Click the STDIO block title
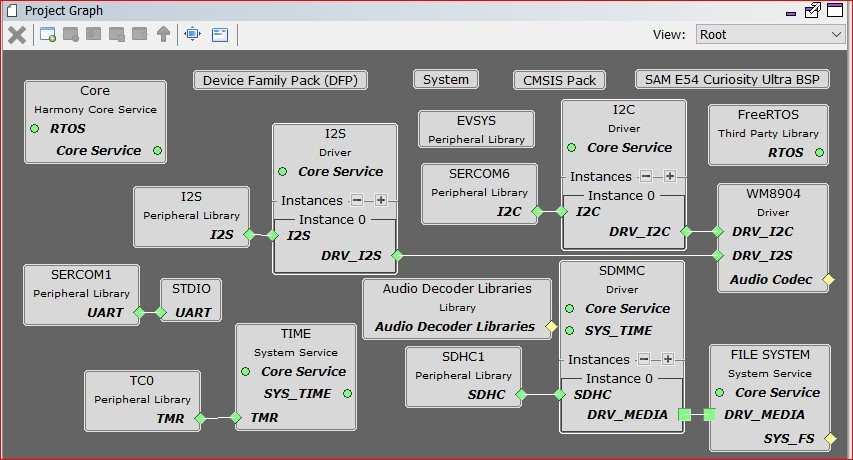This screenshot has height=460, width=853. [x=191, y=289]
